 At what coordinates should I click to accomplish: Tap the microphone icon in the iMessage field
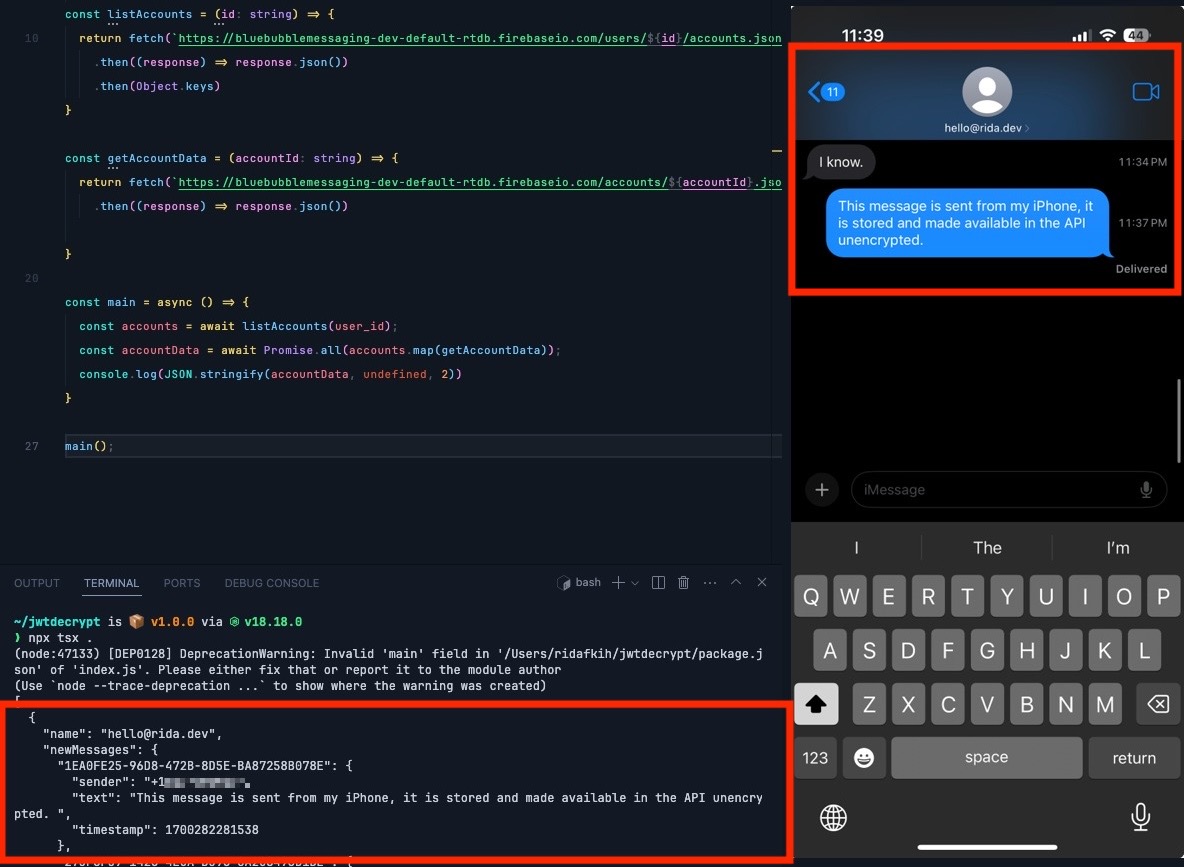[1145, 489]
